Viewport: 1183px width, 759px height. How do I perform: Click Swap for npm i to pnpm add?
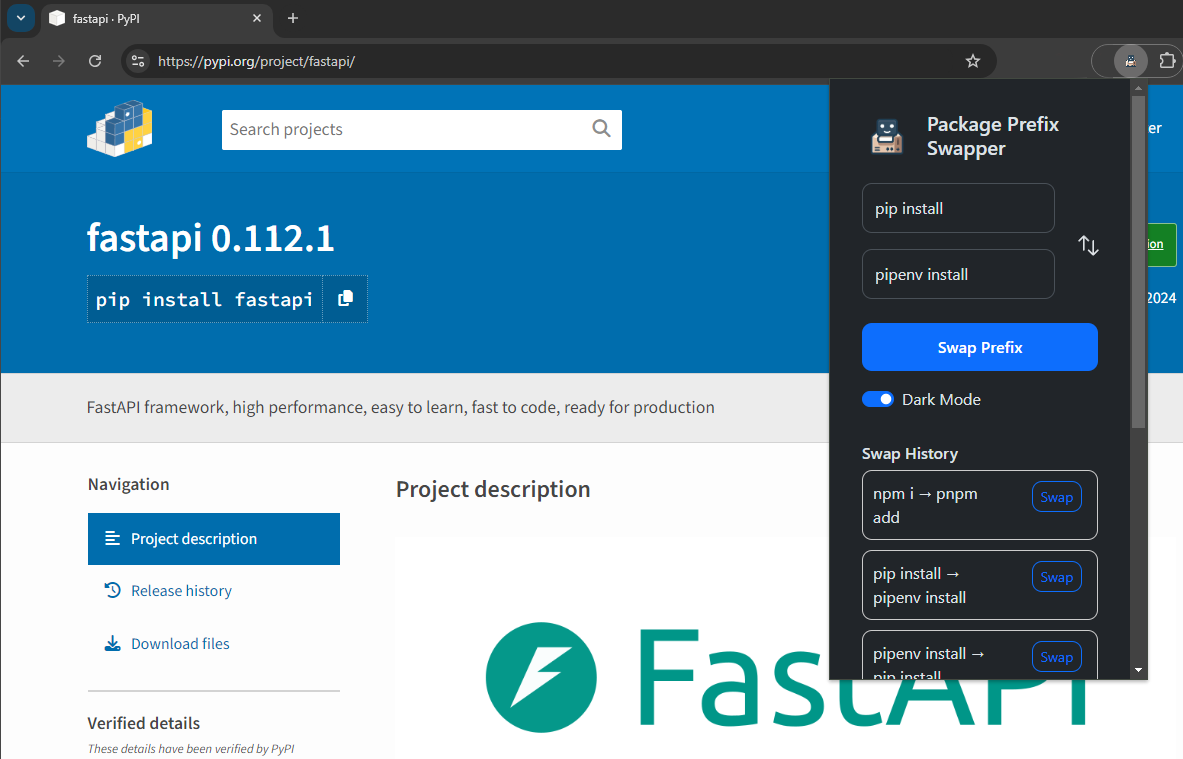click(1056, 497)
